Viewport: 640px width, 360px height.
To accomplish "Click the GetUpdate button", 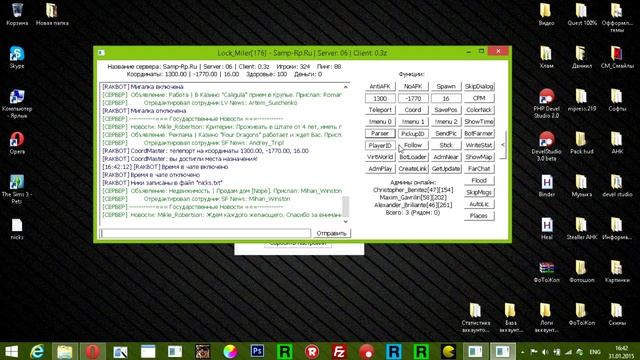I will click(x=446, y=169).
